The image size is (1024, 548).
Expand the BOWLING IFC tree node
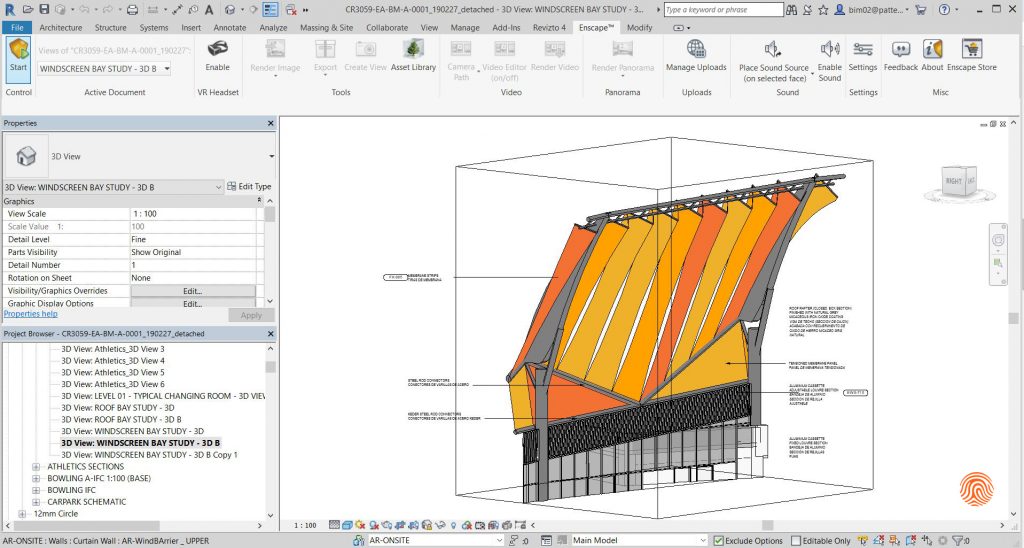(36, 491)
